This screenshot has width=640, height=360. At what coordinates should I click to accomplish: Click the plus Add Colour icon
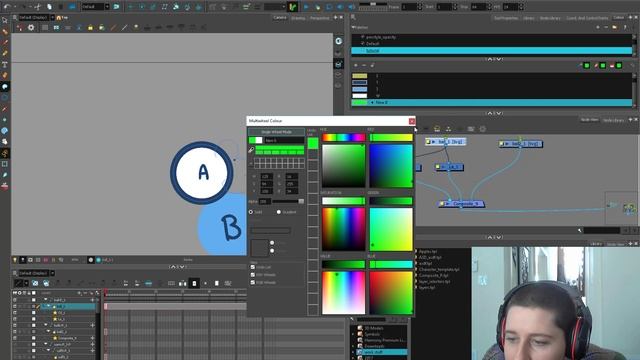(356, 65)
